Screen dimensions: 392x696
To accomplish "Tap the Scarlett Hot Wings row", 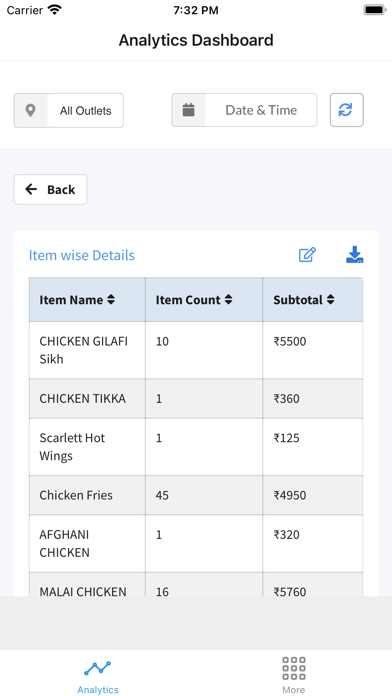I will (x=196, y=447).
